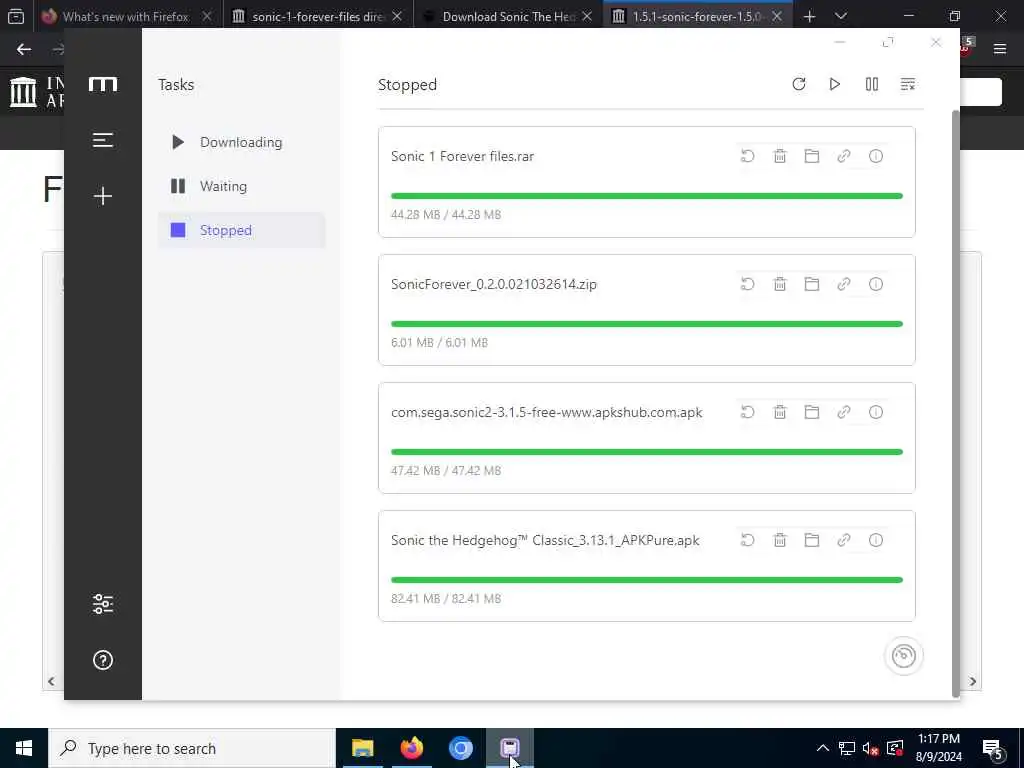Select the Downloading task category
The height and width of the screenshot is (768, 1024).
(241, 142)
